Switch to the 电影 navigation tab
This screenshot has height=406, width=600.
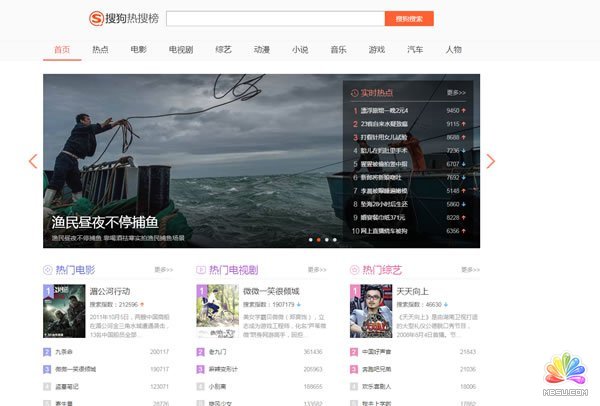[x=139, y=49]
